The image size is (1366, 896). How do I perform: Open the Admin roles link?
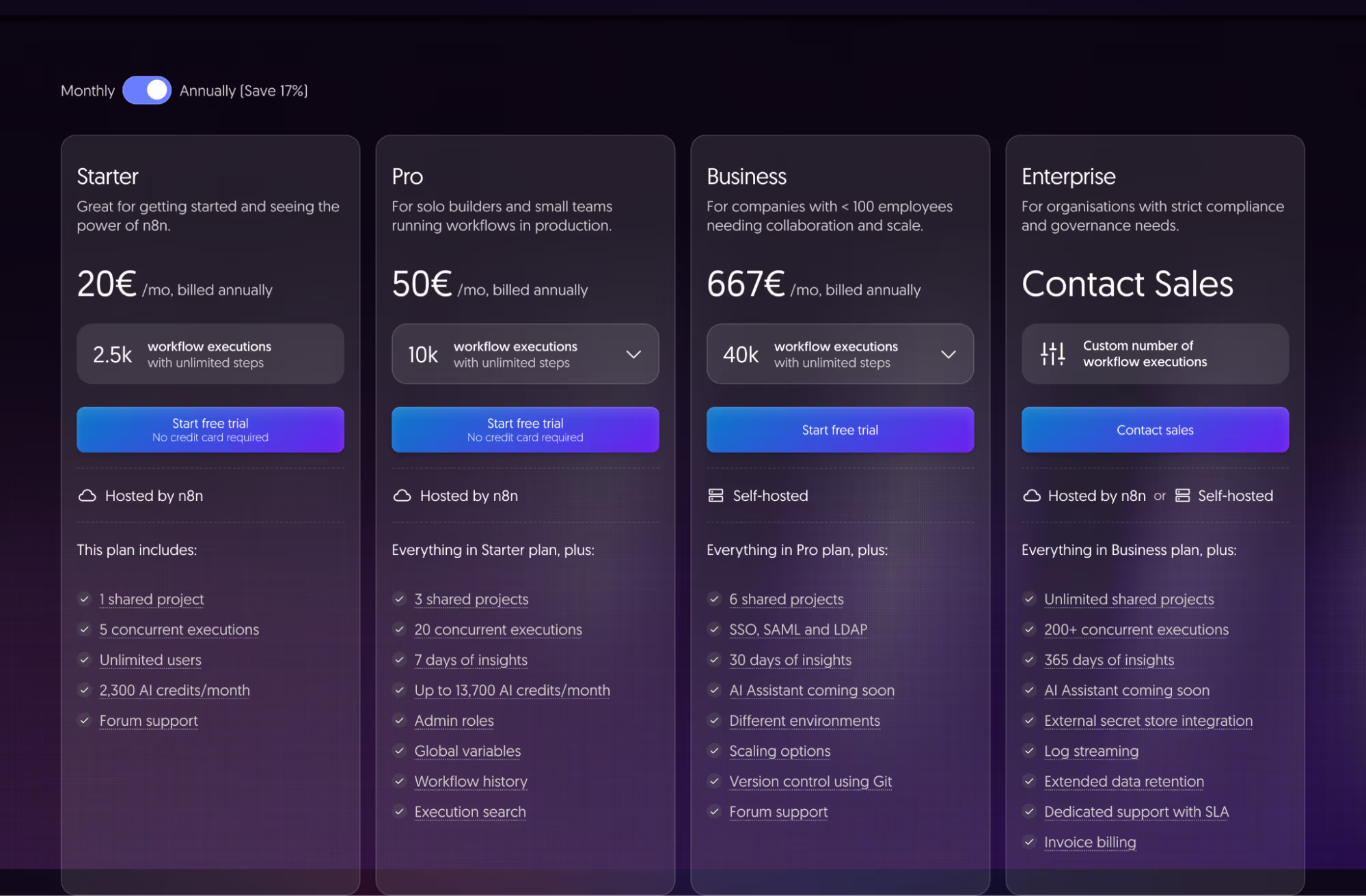454,721
